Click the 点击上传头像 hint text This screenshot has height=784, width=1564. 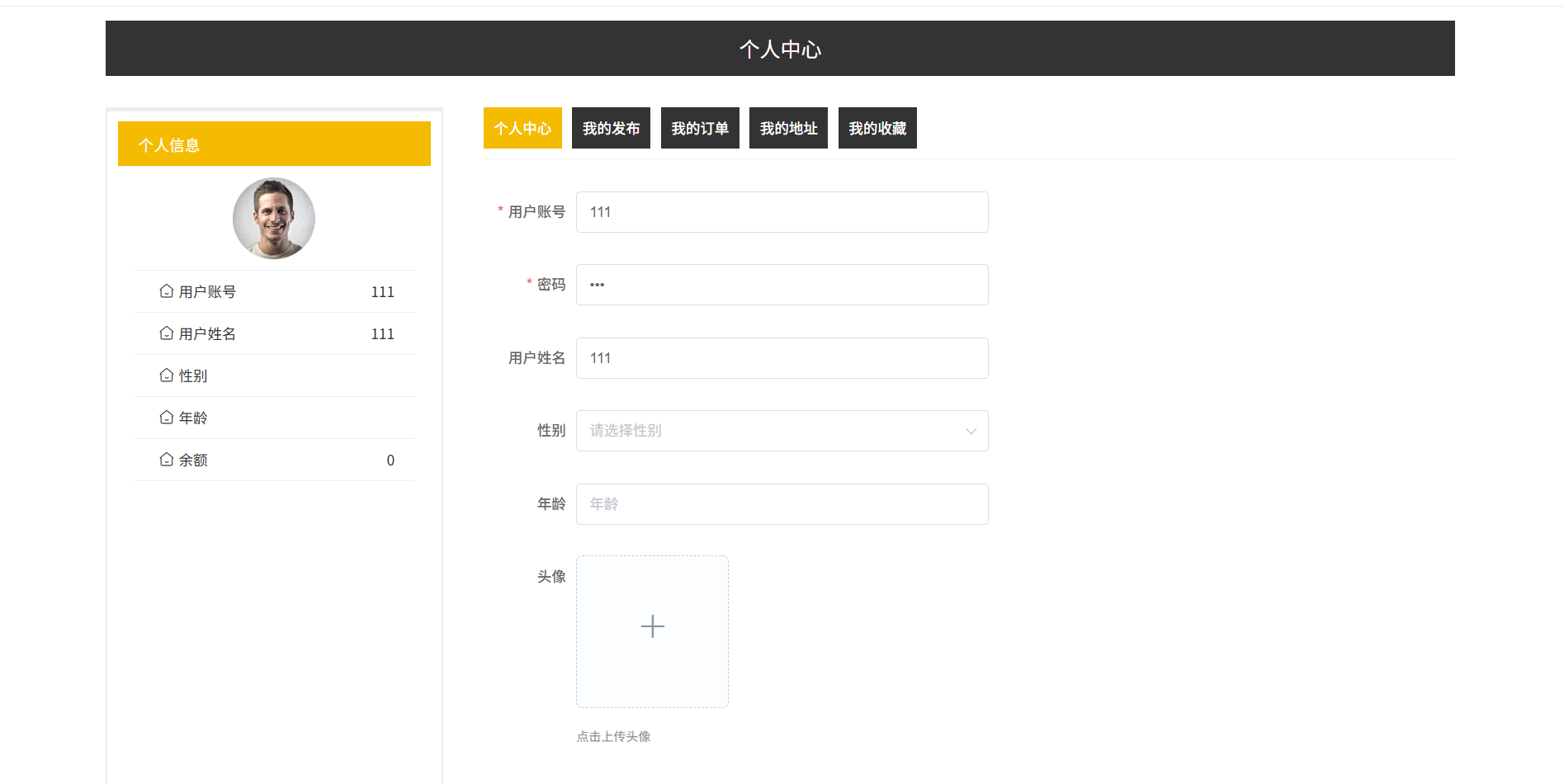(613, 736)
